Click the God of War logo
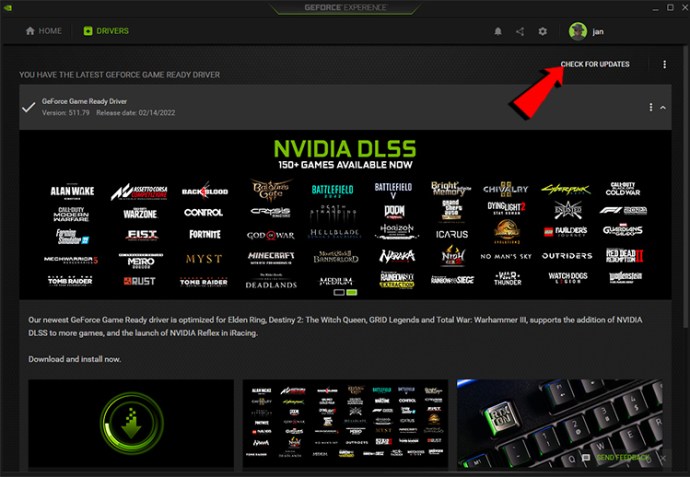This screenshot has width=690, height=477. (x=270, y=235)
